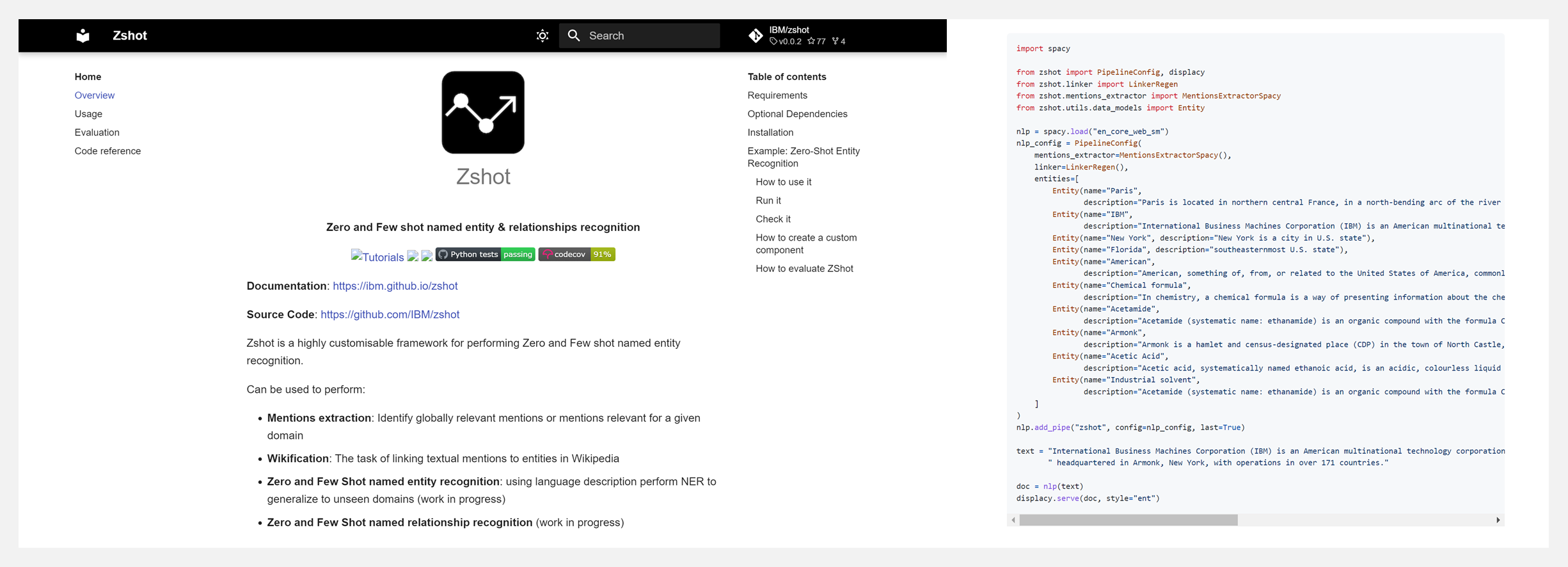Jump to Example: Zero-Shot Entity Recognition
1568x567 pixels.
[x=804, y=157]
